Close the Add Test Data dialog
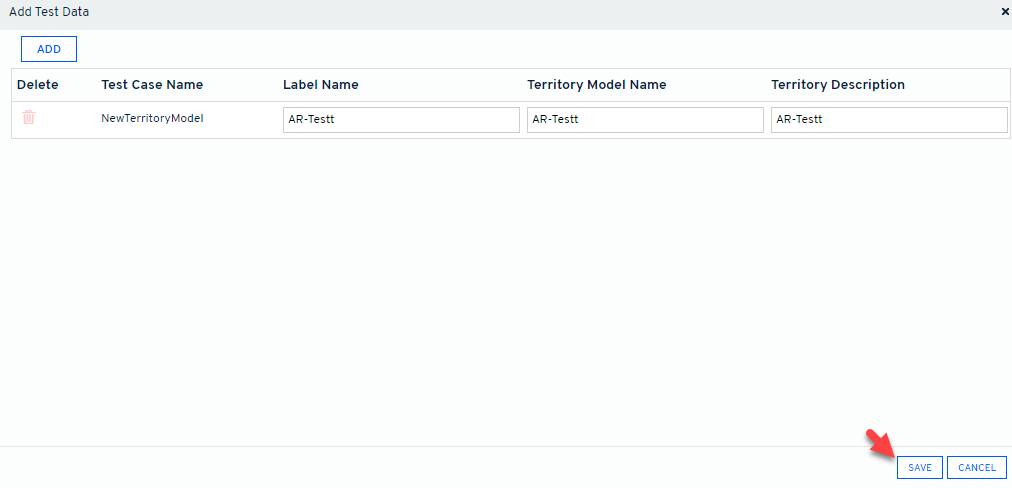1012x488 pixels. [x=1005, y=11]
